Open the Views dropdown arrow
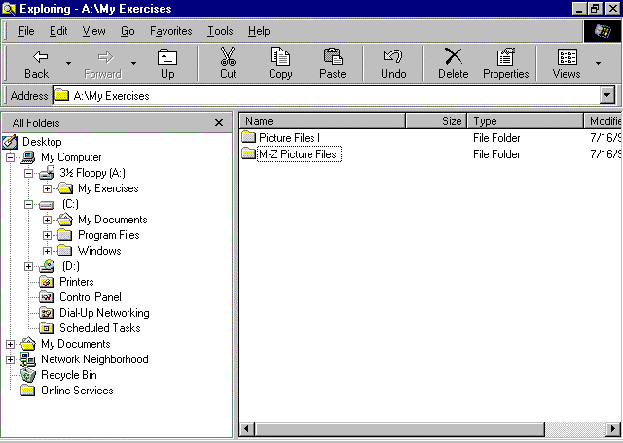Image resolution: width=623 pixels, height=443 pixels. coord(598,63)
